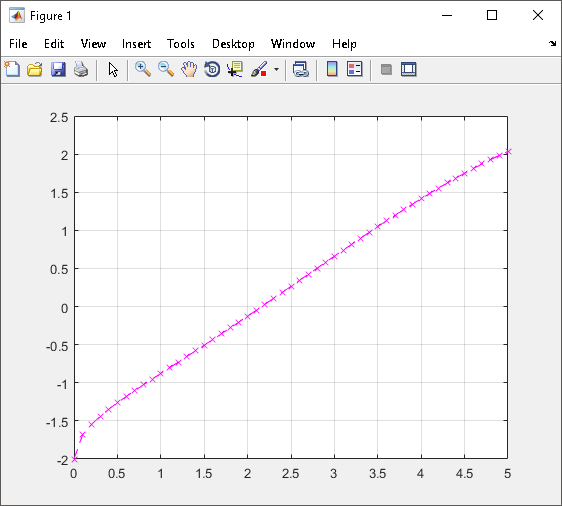Select the Brush data tool
This screenshot has height=506, width=562.
pos(259,69)
